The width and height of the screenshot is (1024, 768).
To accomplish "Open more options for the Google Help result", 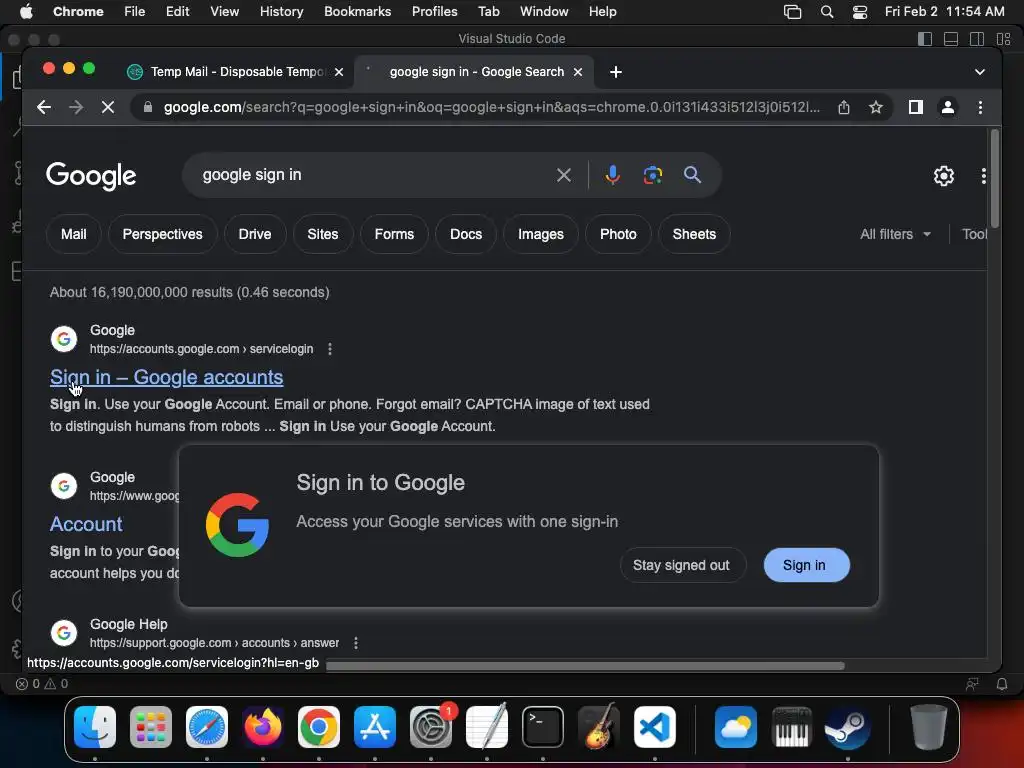I will (x=356, y=643).
